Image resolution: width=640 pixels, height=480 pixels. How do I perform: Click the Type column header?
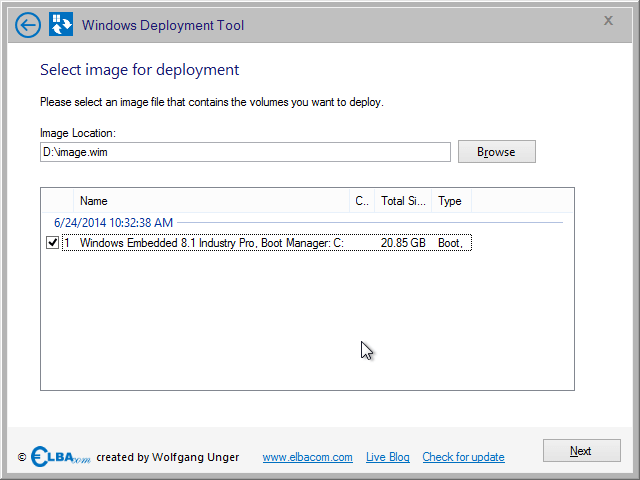pyautogui.click(x=451, y=201)
